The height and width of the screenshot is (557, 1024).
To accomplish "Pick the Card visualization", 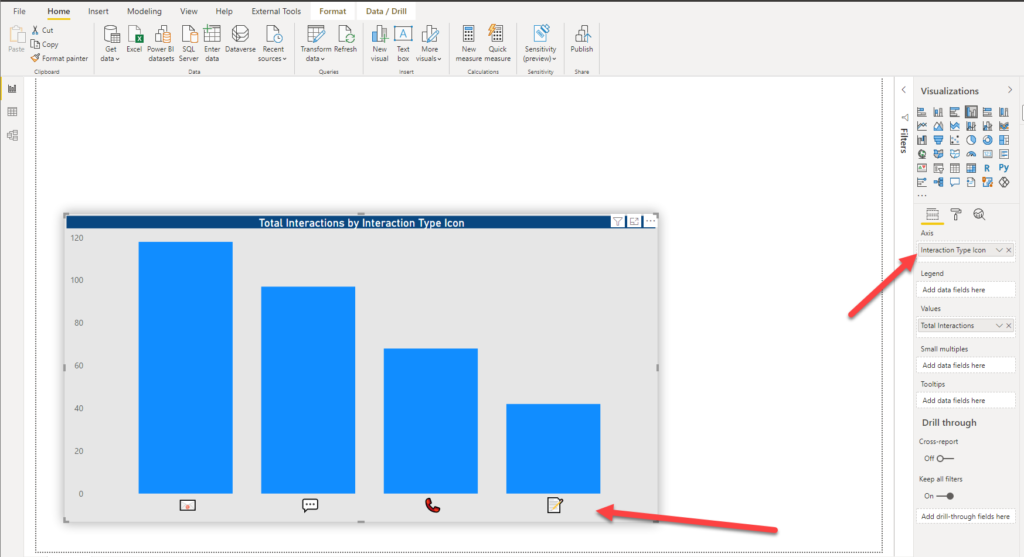I will click(x=987, y=154).
